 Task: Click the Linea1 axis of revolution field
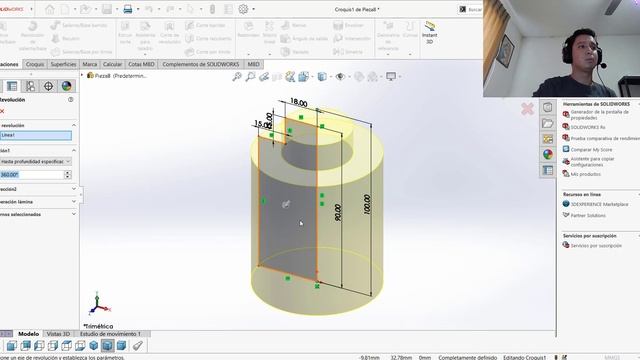click(x=36, y=135)
